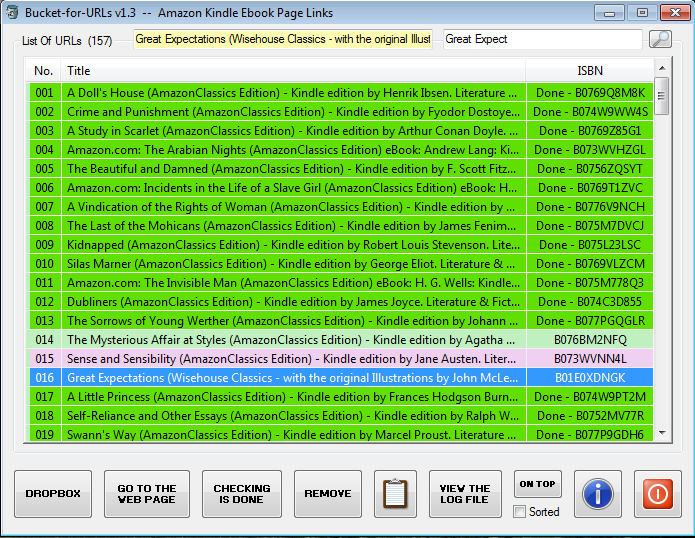695x538 pixels.
Task: Click ISBN cell Done - B073WVHZGL
Action: click(590, 150)
